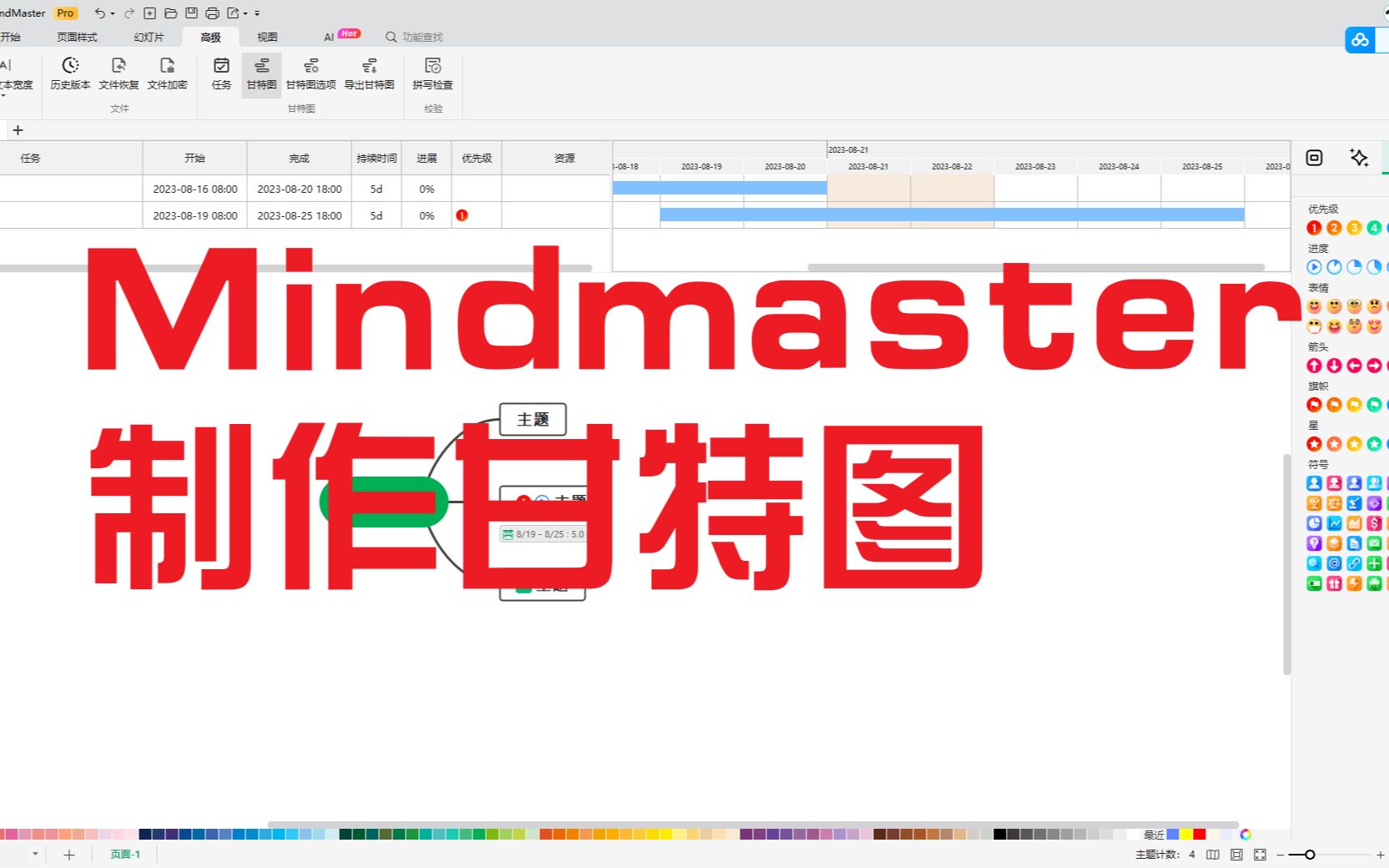Open the 历史版本 history tool
Screen dimensions: 1389x868
point(70,73)
